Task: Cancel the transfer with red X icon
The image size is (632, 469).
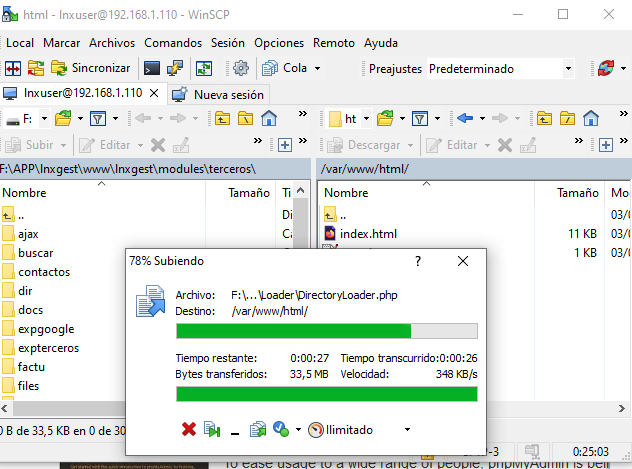Action: (189, 430)
